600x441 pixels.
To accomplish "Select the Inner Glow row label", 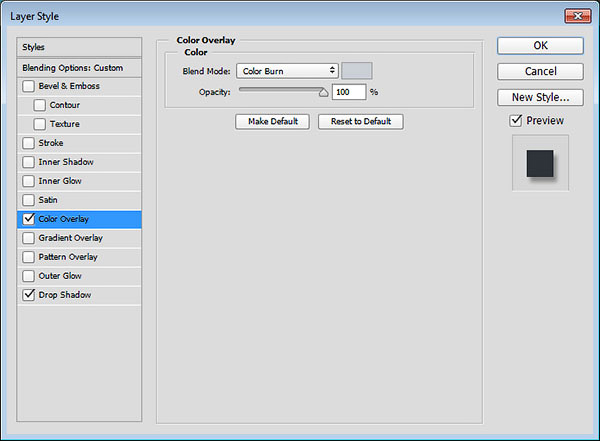I will (60, 181).
